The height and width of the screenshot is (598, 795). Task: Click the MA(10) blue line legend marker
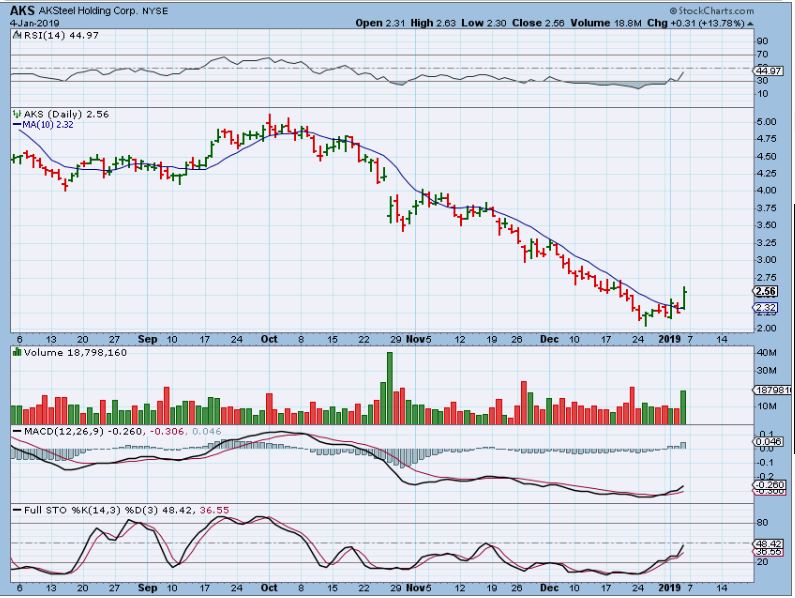(x=17, y=124)
